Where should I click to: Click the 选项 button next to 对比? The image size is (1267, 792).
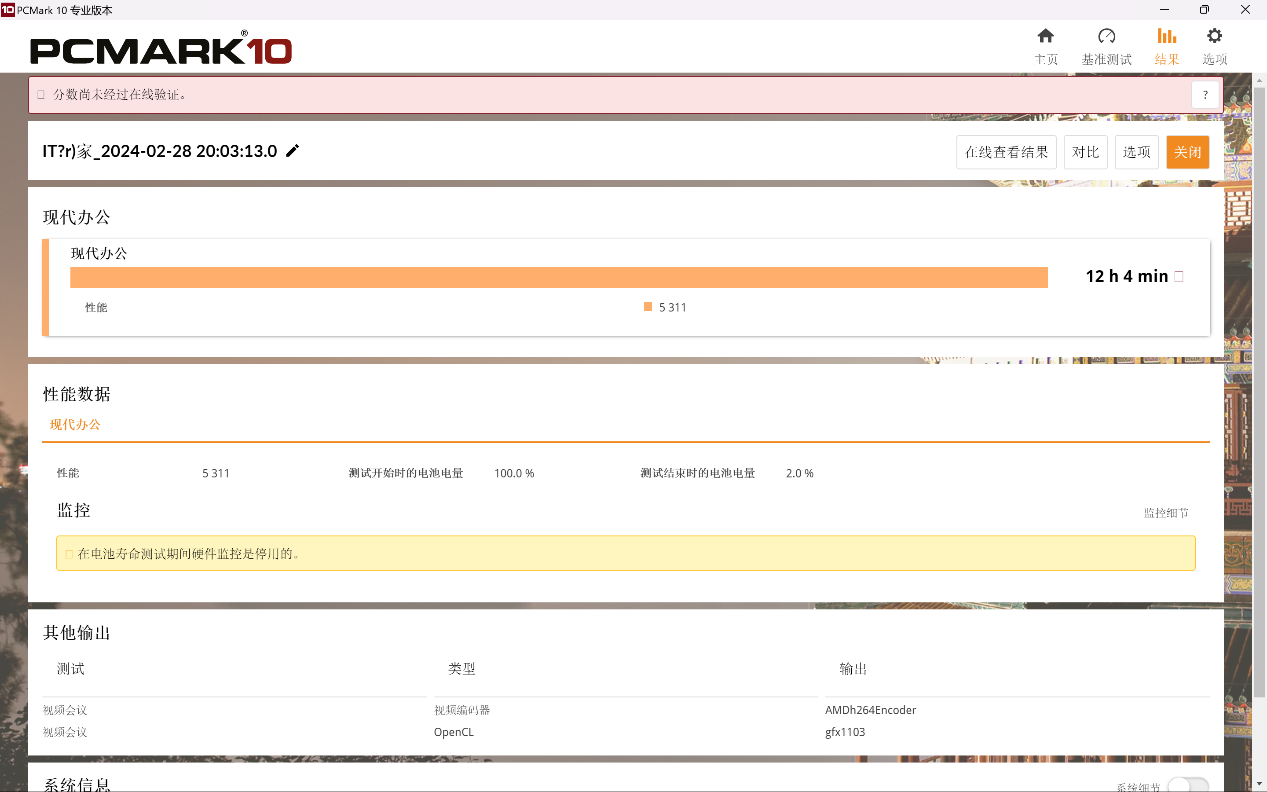(1137, 152)
